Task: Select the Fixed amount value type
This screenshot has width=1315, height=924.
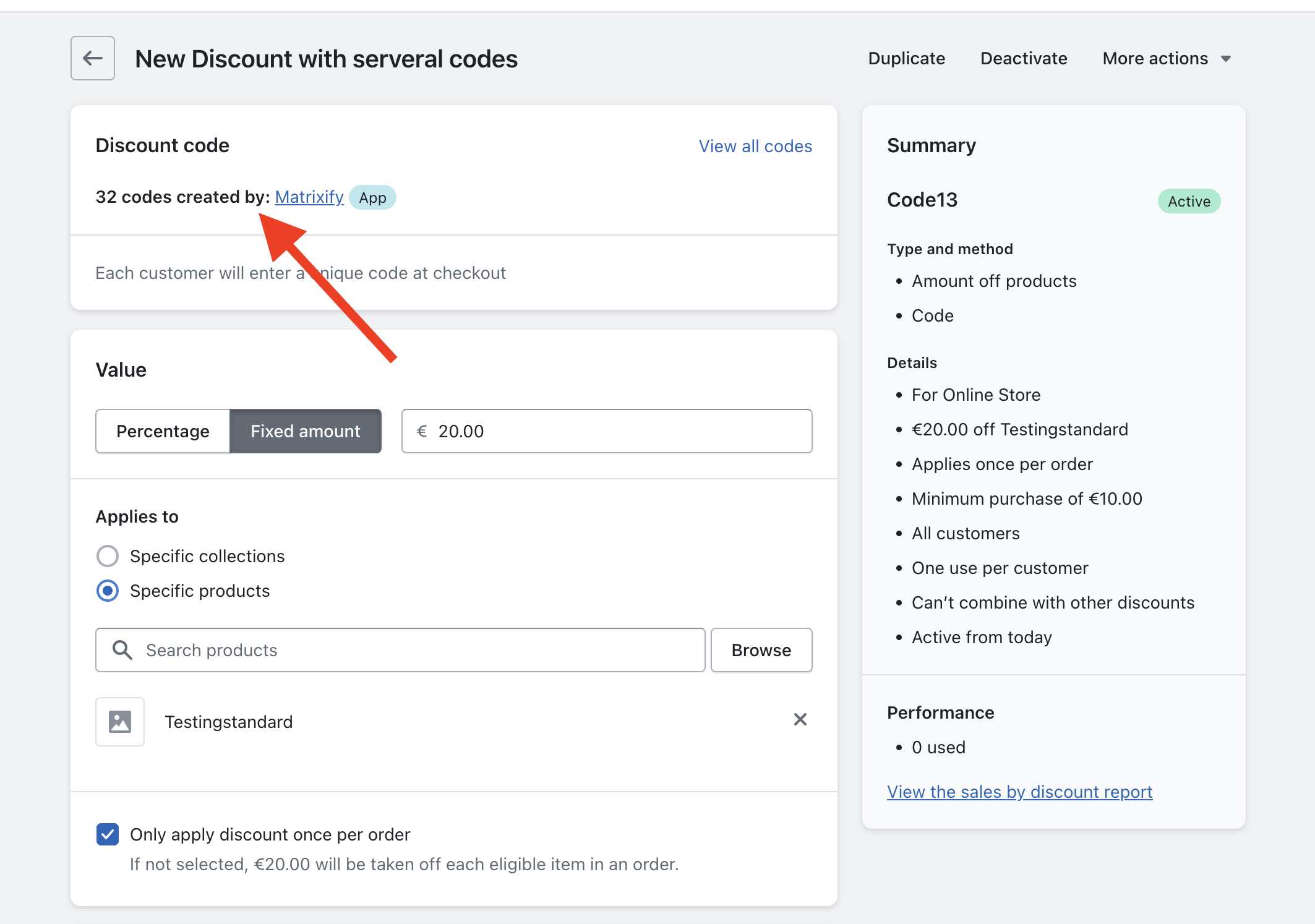Action: pos(306,431)
